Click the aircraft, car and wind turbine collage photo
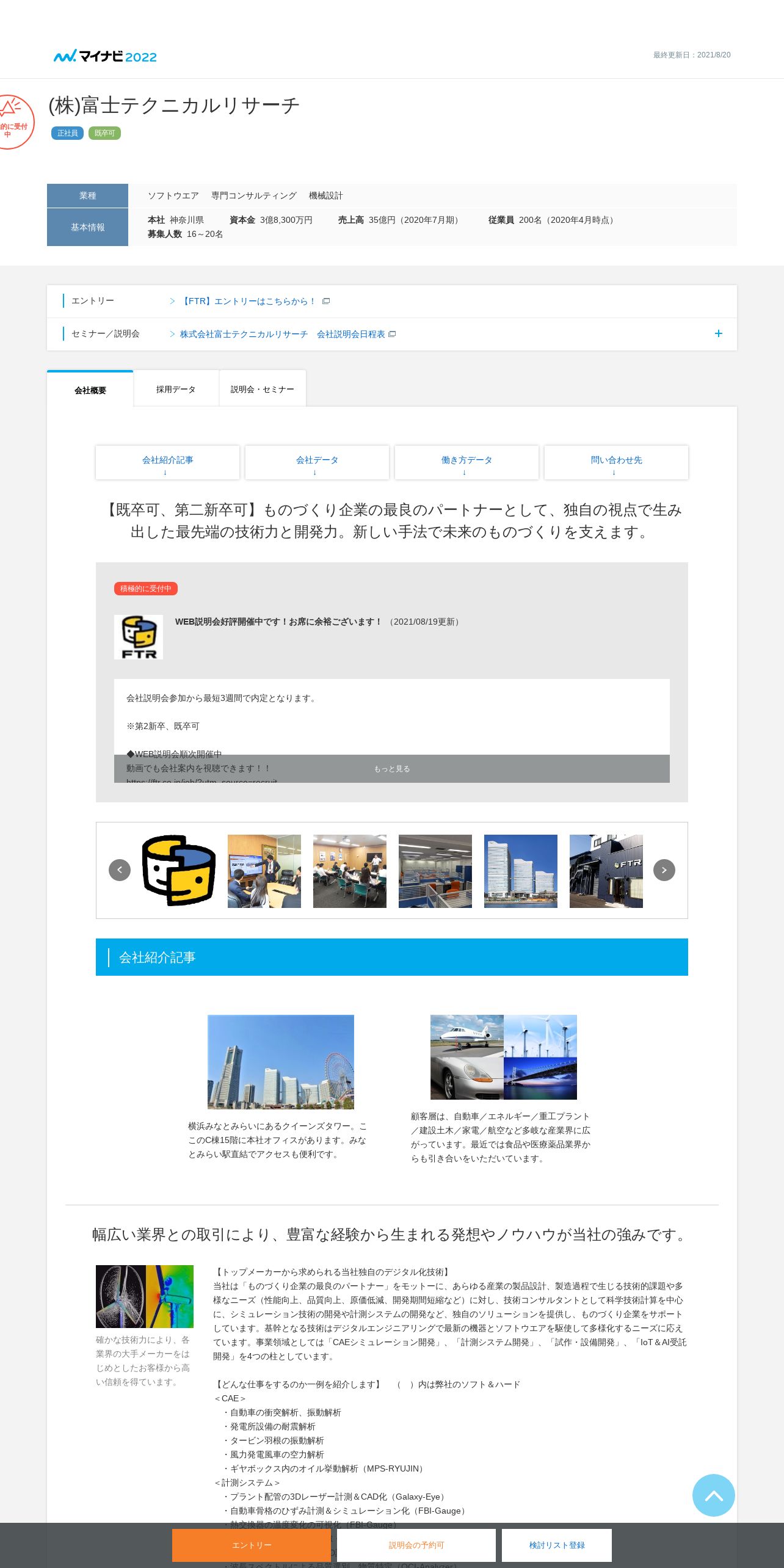The height and width of the screenshot is (1568, 784). pos(504,1057)
